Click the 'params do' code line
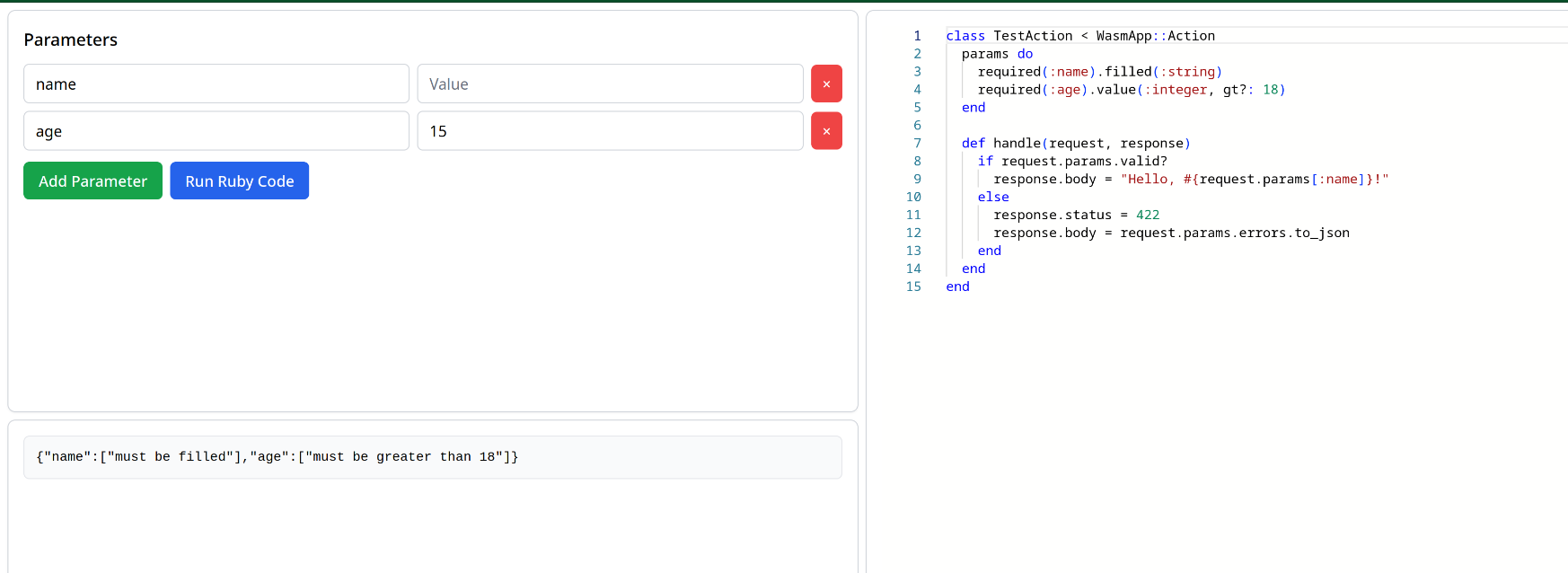Viewport: 1568px width, 573px height. (998, 54)
